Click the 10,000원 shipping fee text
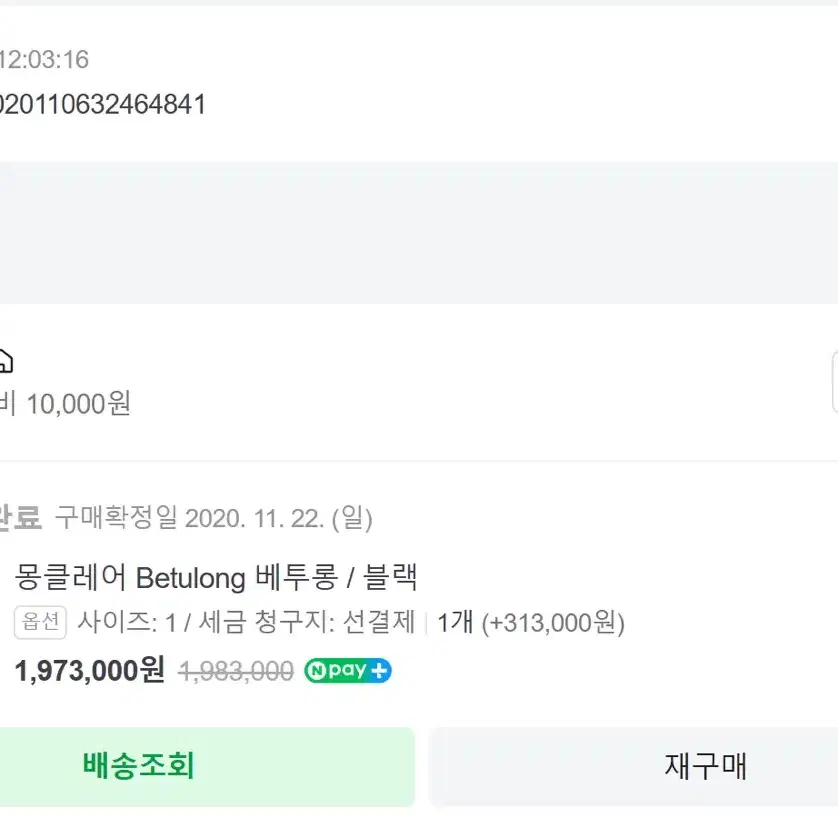838x838 pixels. 78,404
